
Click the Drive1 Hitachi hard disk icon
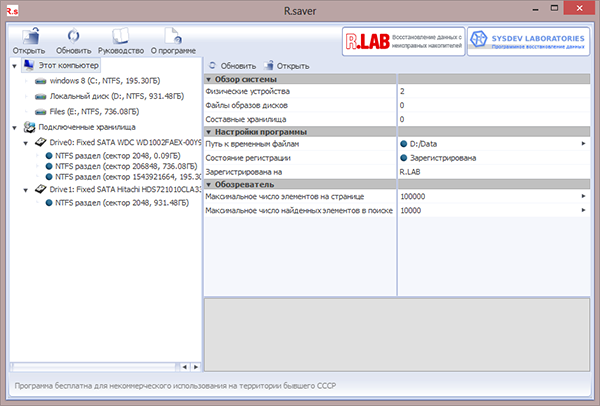click(41, 189)
